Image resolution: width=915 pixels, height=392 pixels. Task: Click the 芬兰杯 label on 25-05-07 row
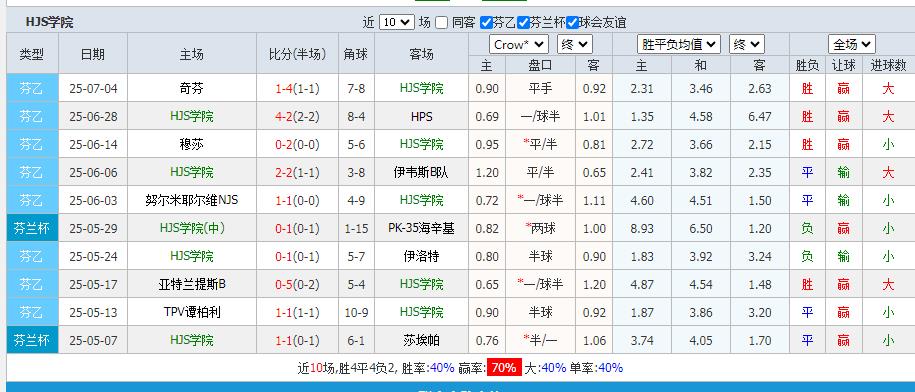32,341
